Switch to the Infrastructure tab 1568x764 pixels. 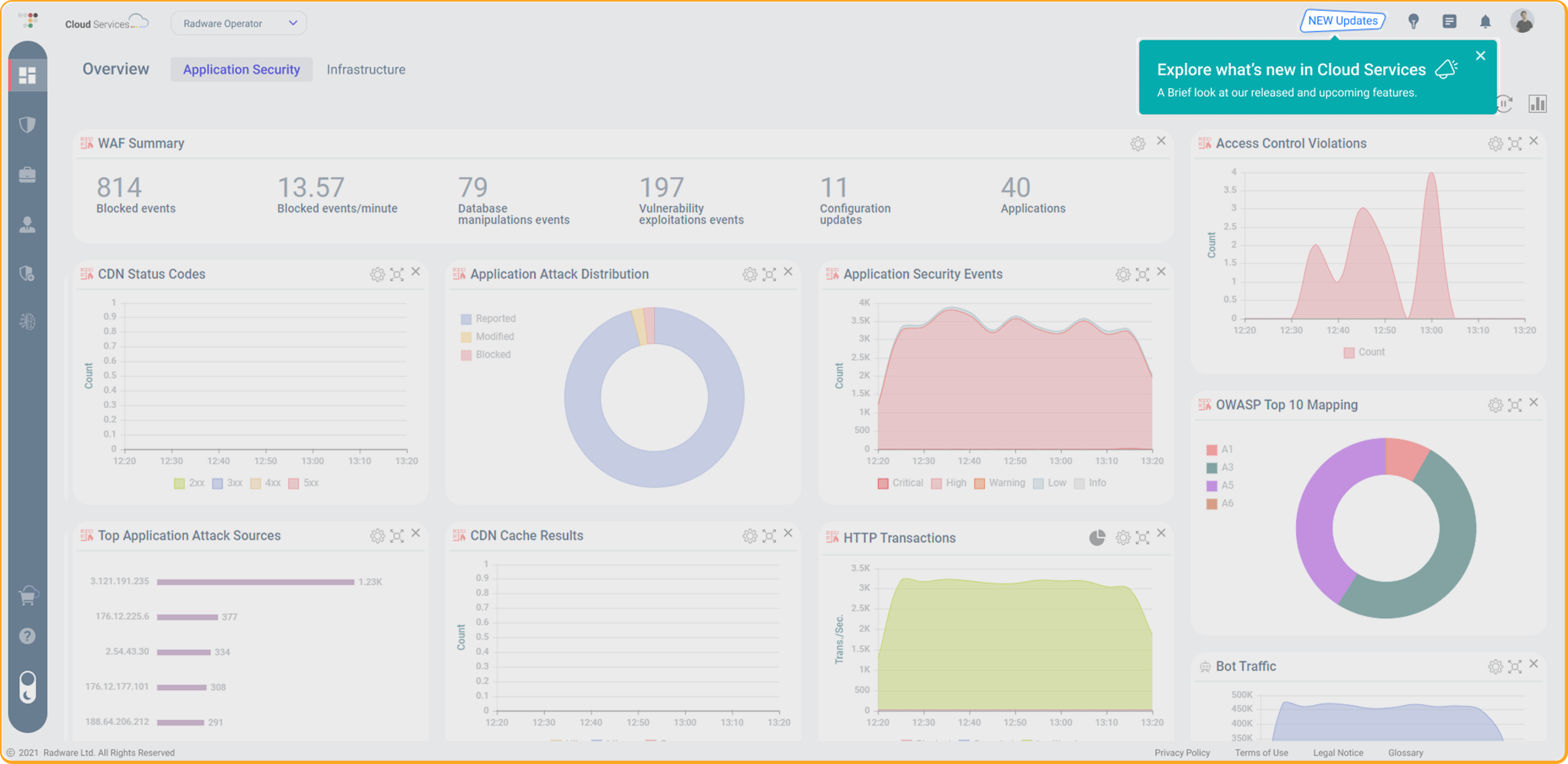pos(366,69)
